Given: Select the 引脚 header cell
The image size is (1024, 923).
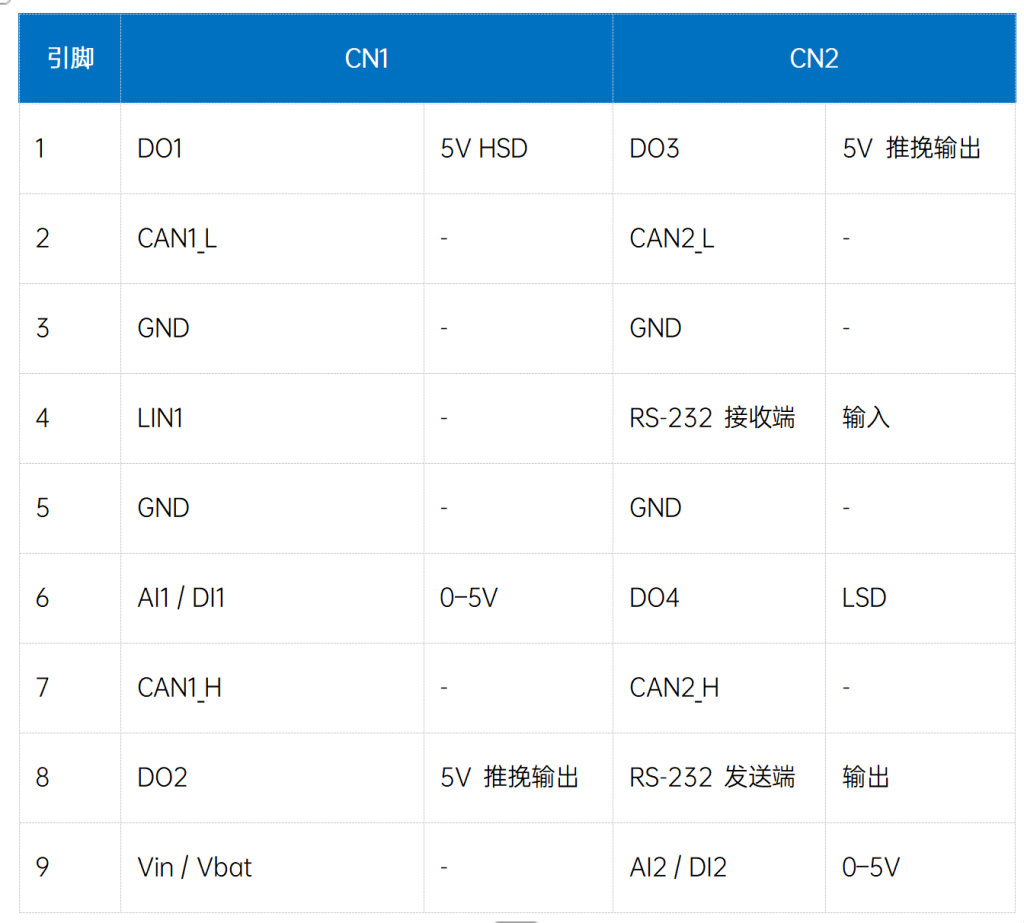Looking at the screenshot, I should 70,59.
